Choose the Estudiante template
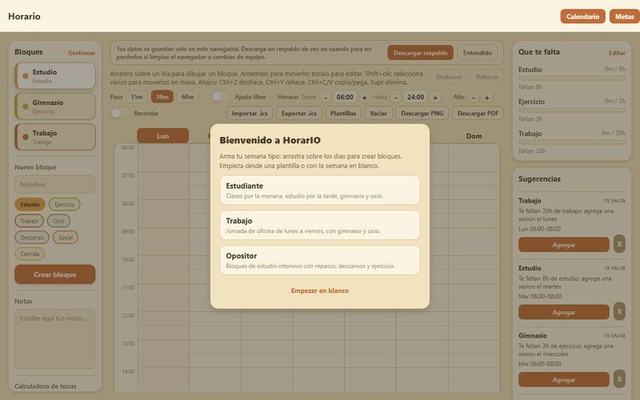Viewport: 640px width, 400px height. point(320,190)
